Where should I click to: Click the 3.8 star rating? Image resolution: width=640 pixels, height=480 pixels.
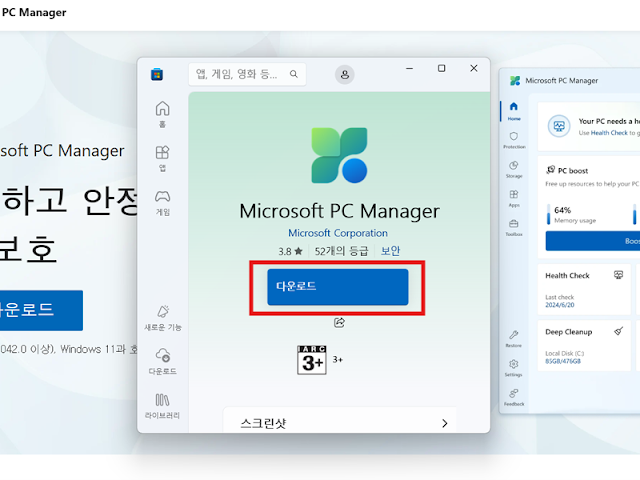point(290,251)
